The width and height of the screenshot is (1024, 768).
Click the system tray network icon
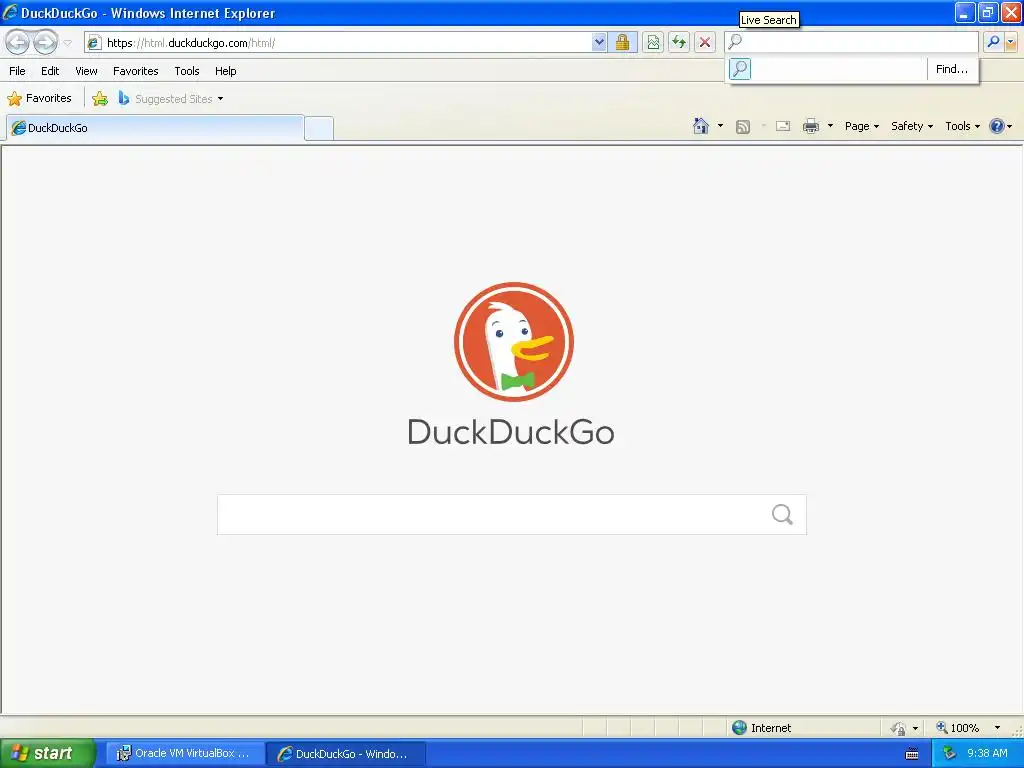point(949,754)
